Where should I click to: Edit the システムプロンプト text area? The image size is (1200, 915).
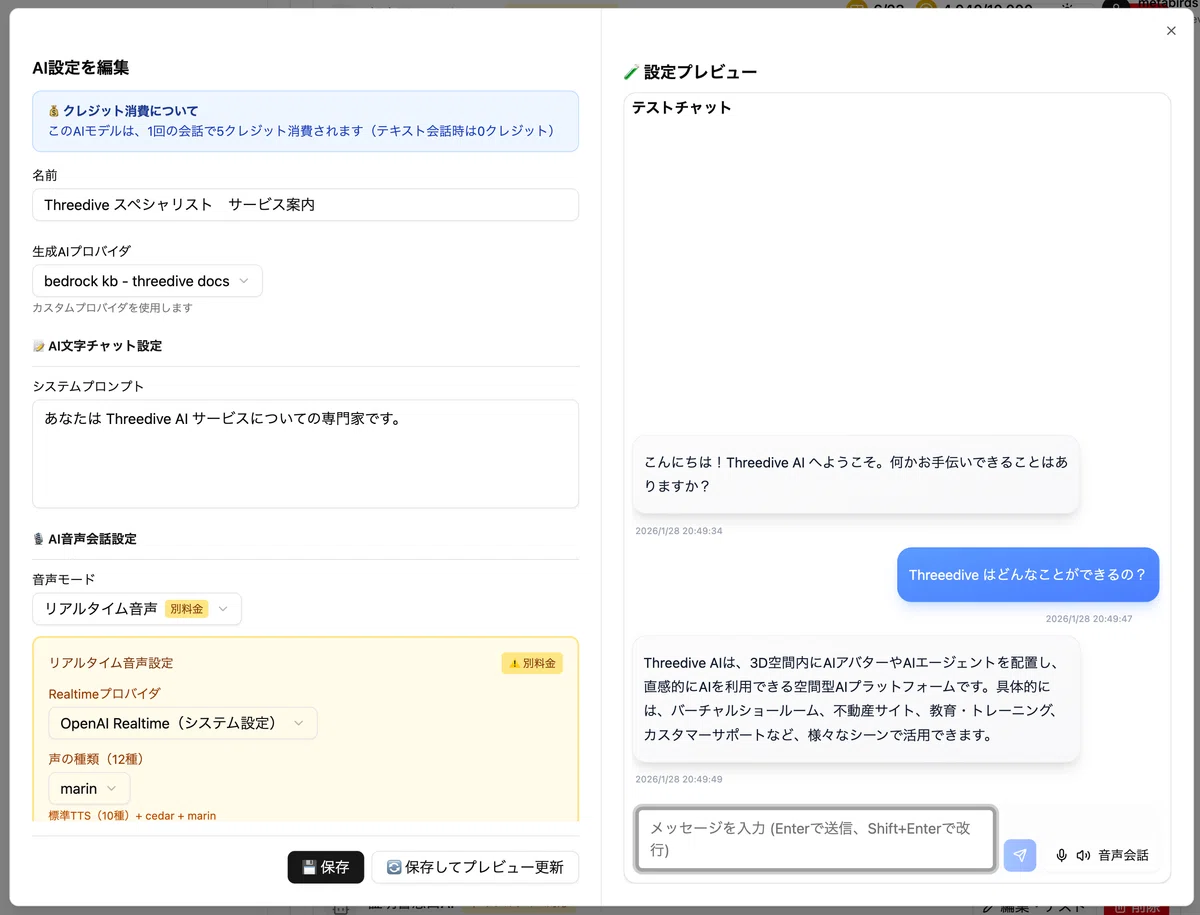coord(305,454)
